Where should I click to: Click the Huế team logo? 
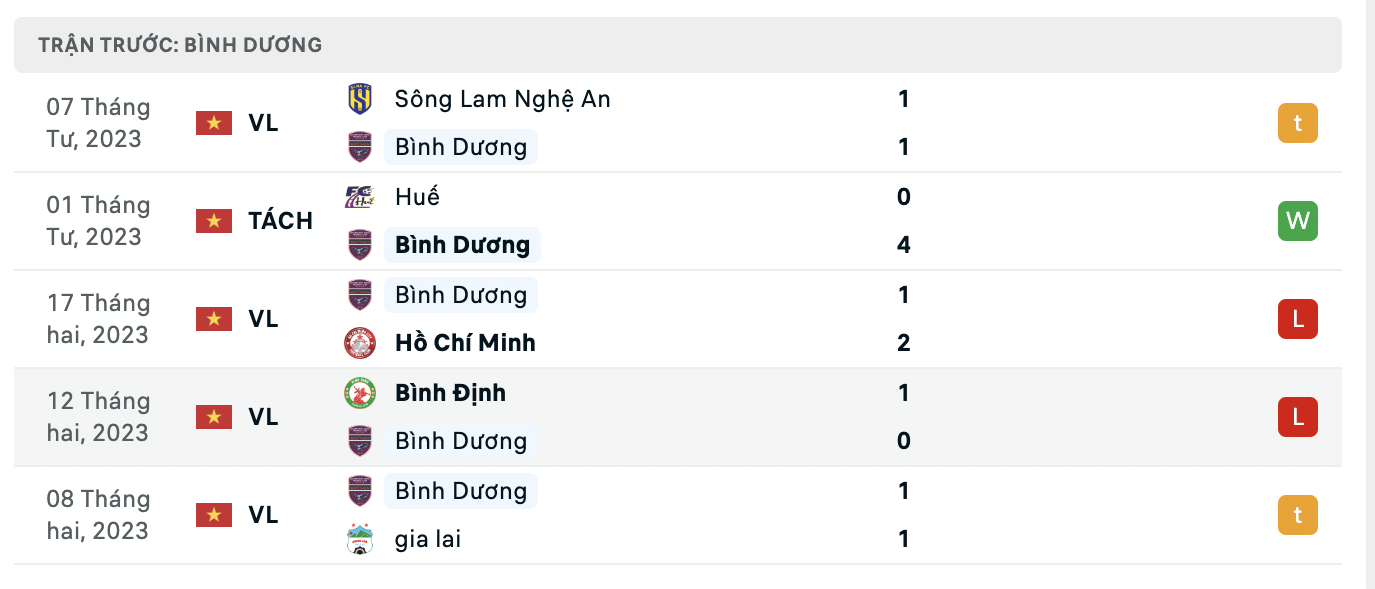[359, 196]
